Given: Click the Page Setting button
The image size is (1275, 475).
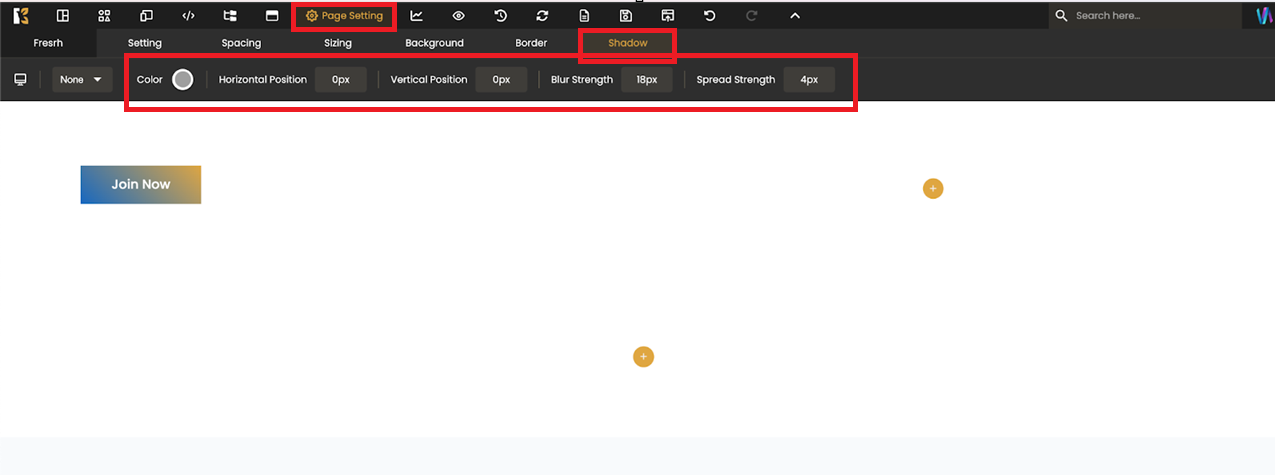Looking at the screenshot, I should click(x=344, y=16).
